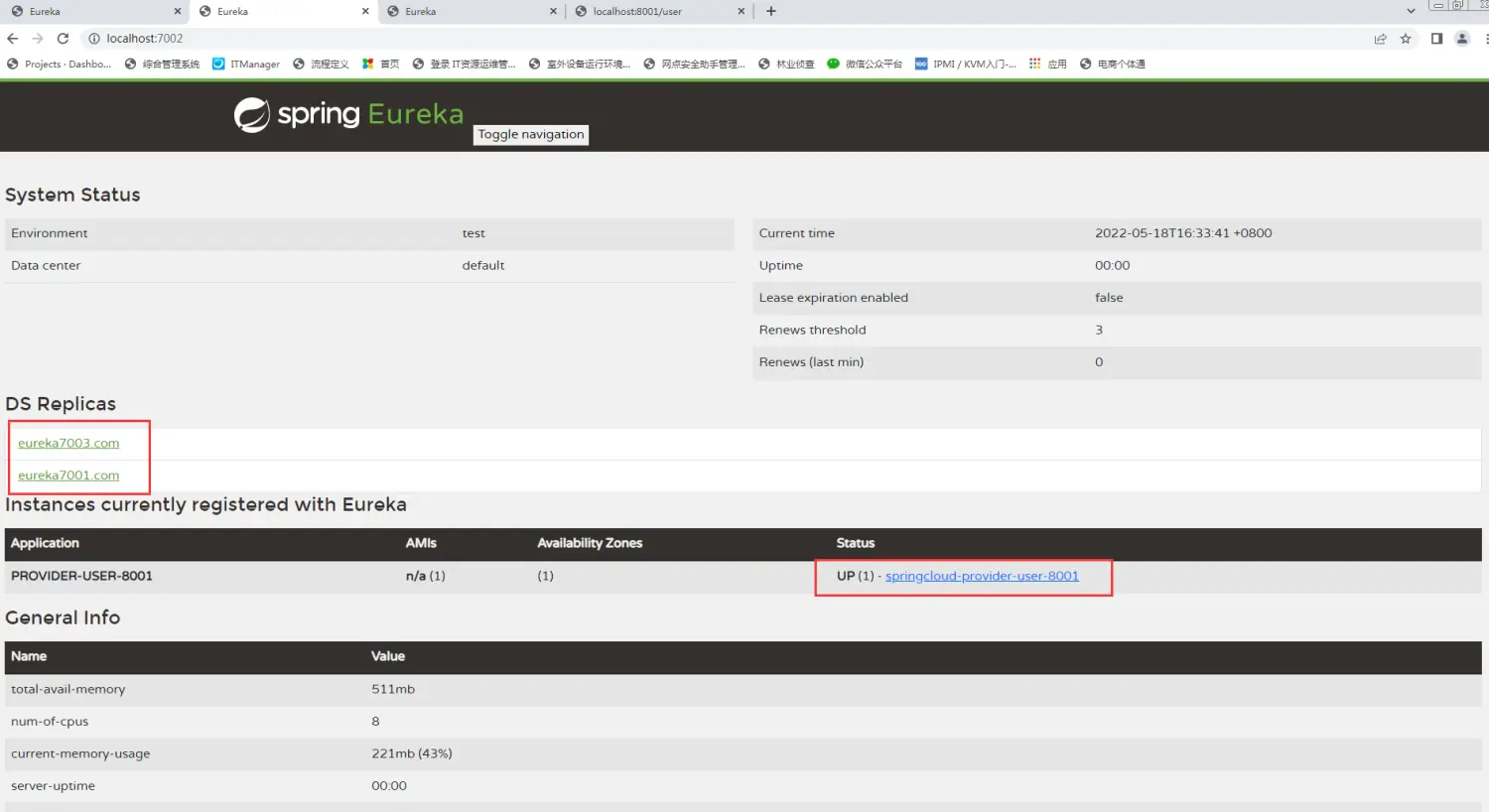Click the address bar showing localhost:7002

coord(725,39)
